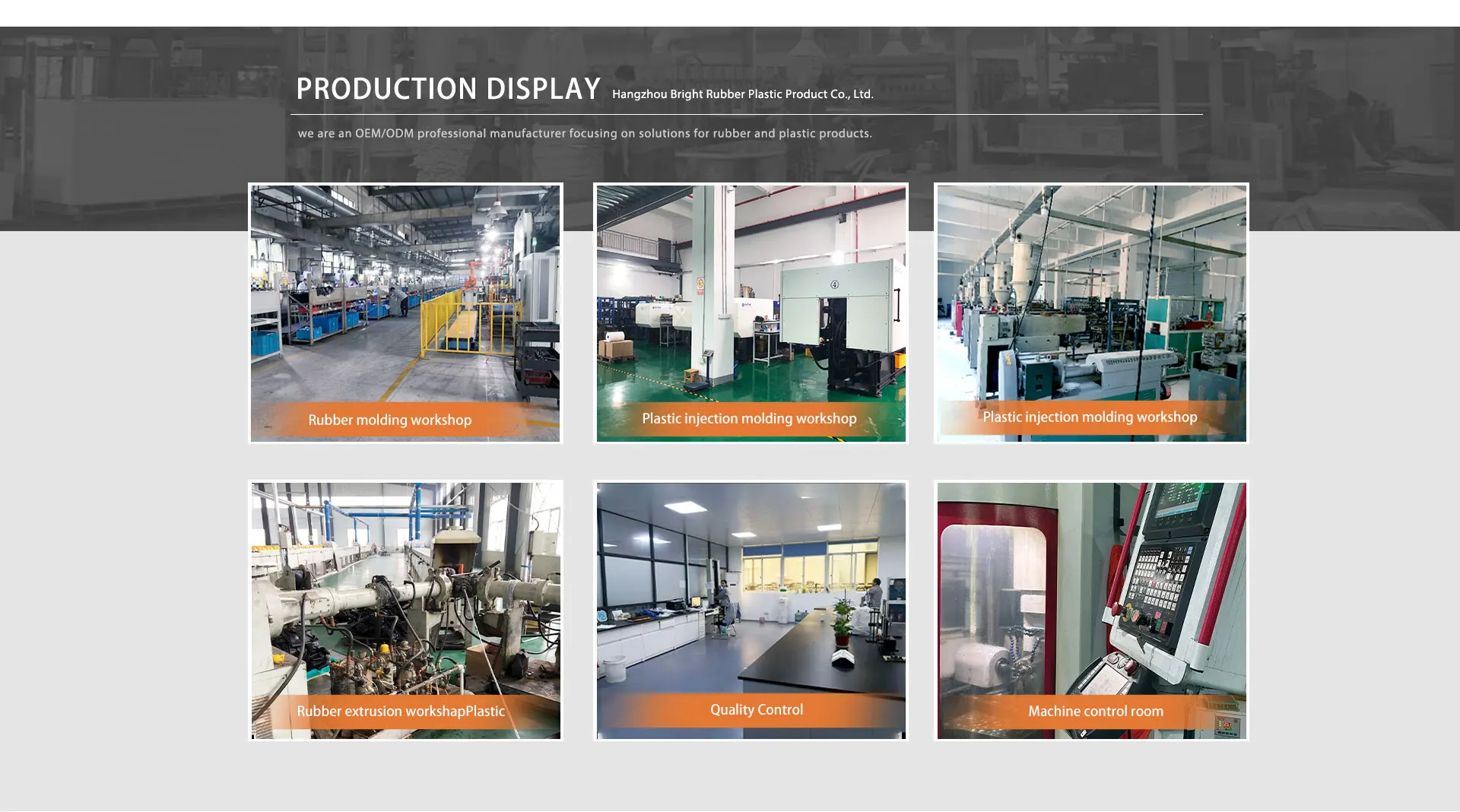Open the Rubber molding workshop photo

click(x=405, y=312)
